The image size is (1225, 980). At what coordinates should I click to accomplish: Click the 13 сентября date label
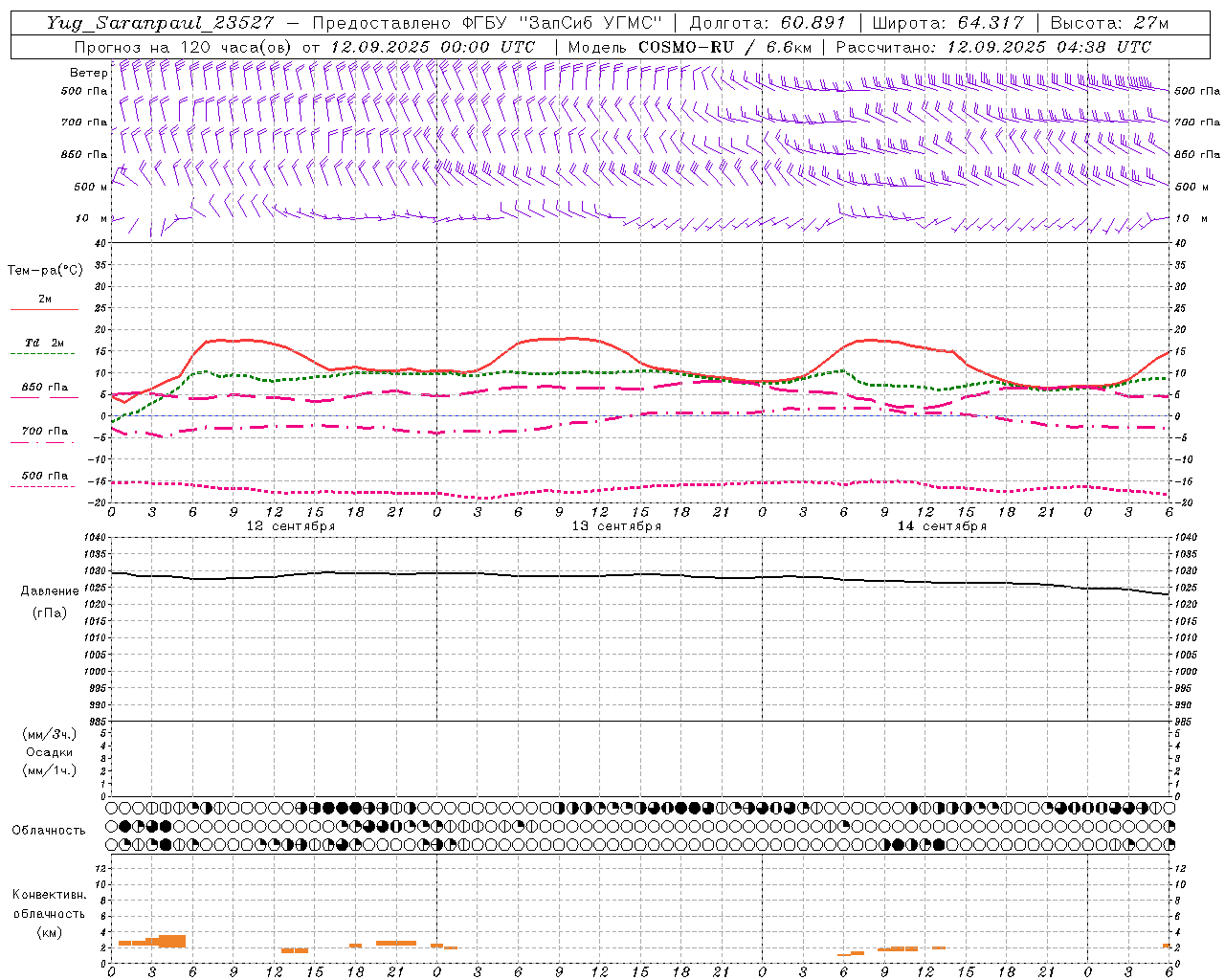click(x=616, y=526)
